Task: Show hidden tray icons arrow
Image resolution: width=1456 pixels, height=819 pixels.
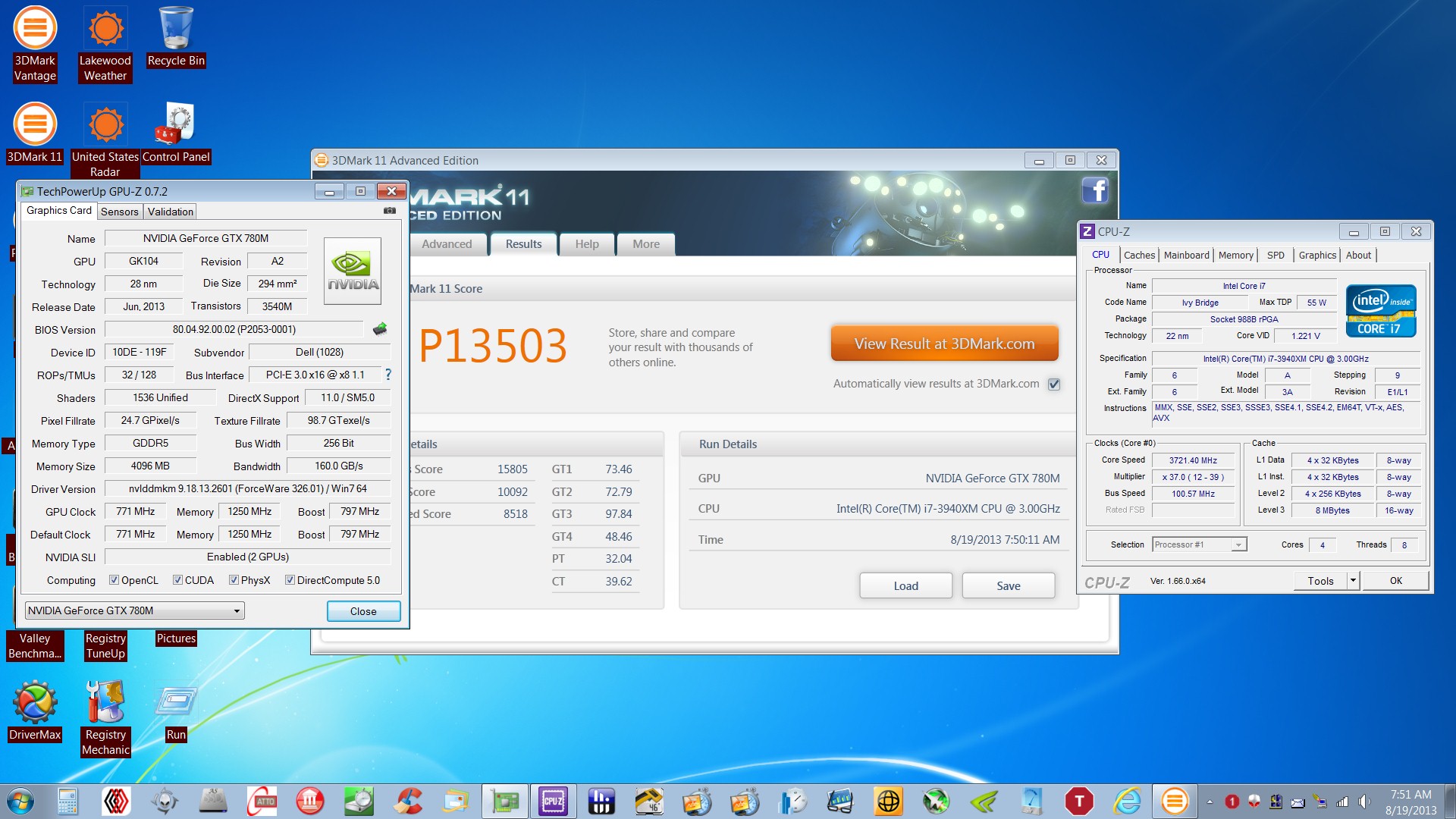Action: (1210, 802)
